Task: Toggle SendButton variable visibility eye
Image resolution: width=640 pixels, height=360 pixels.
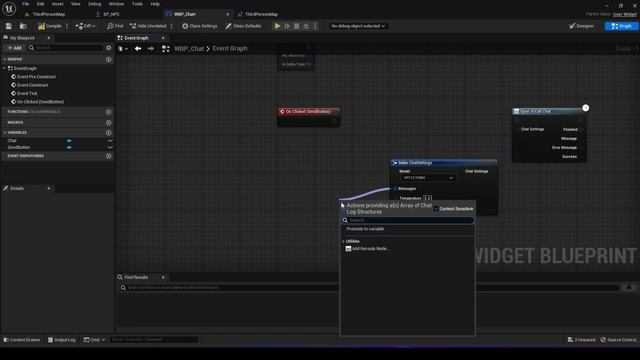Action: 110,147
